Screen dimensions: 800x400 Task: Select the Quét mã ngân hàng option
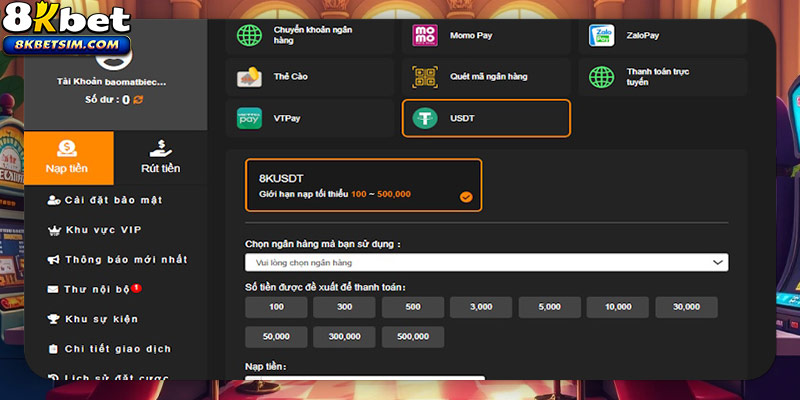tap(486, 77)
